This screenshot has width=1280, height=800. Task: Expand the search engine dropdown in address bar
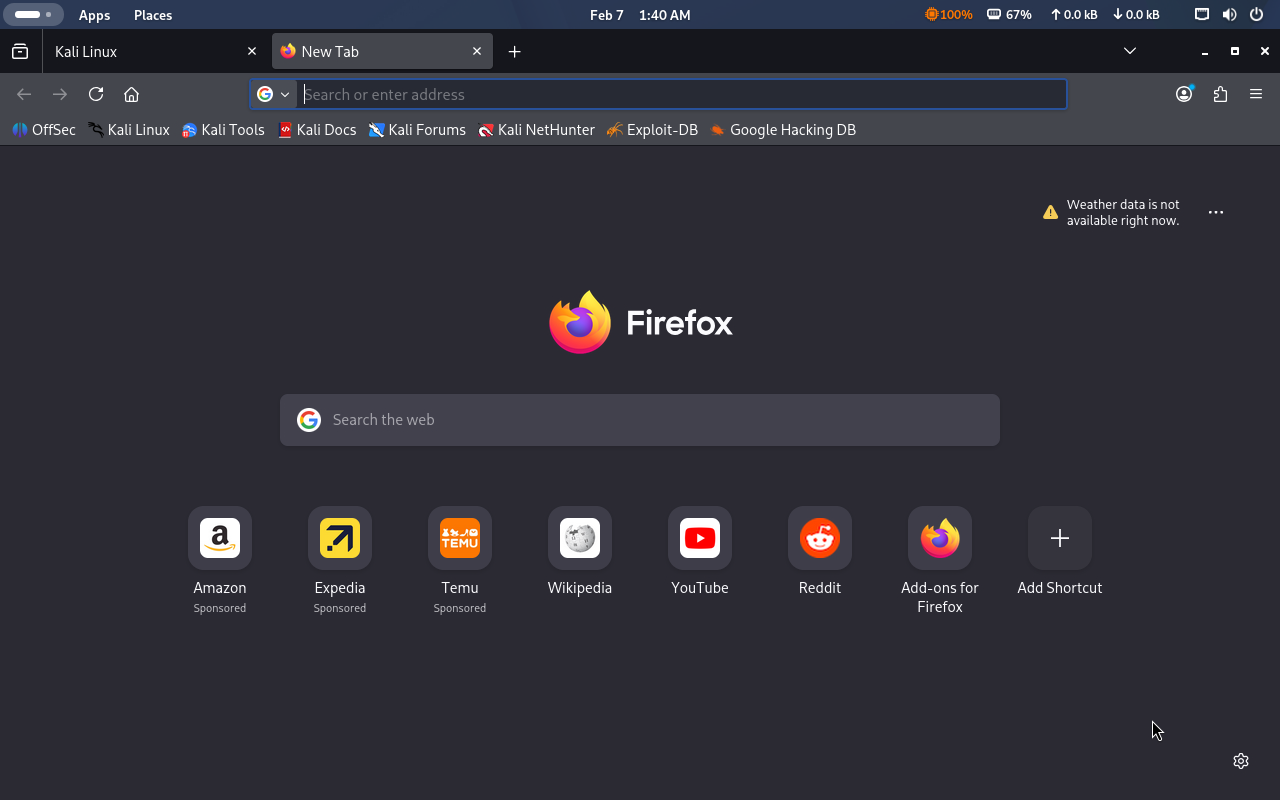pos(273,94)
